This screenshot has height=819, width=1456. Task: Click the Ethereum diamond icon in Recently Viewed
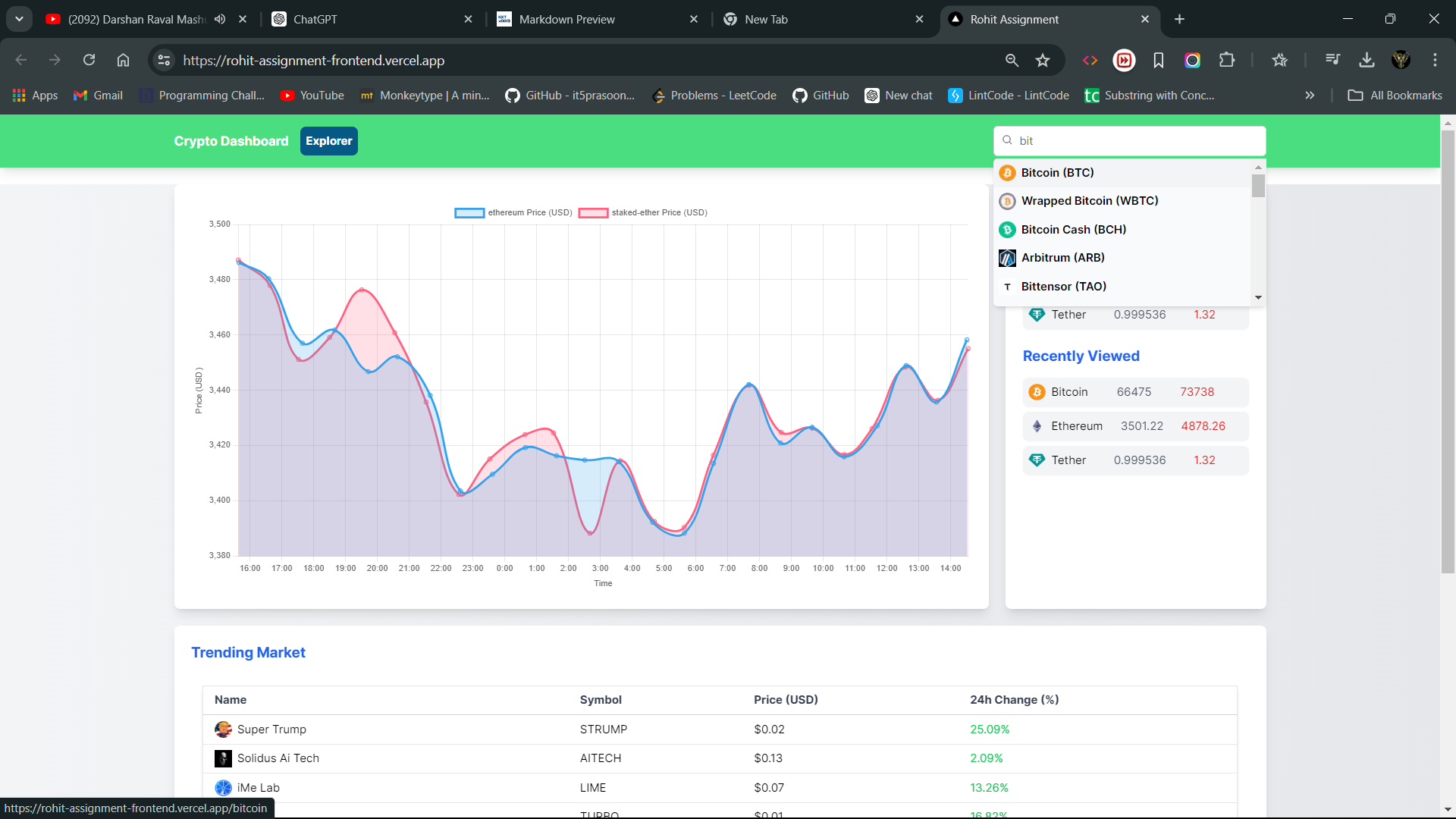[1037, 426]
